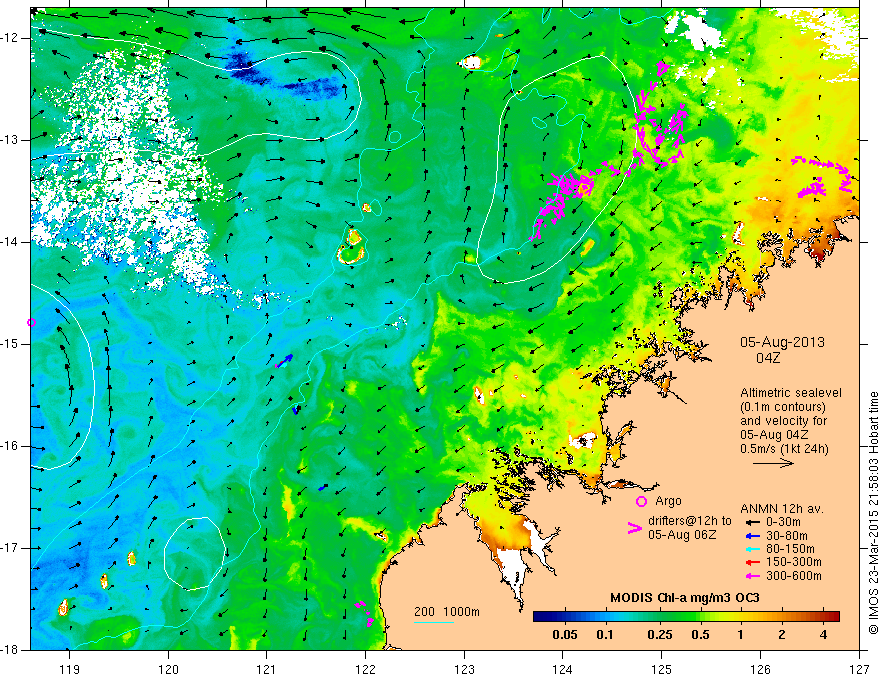Click the cyan 200 1000m isobath legend line

434,622
